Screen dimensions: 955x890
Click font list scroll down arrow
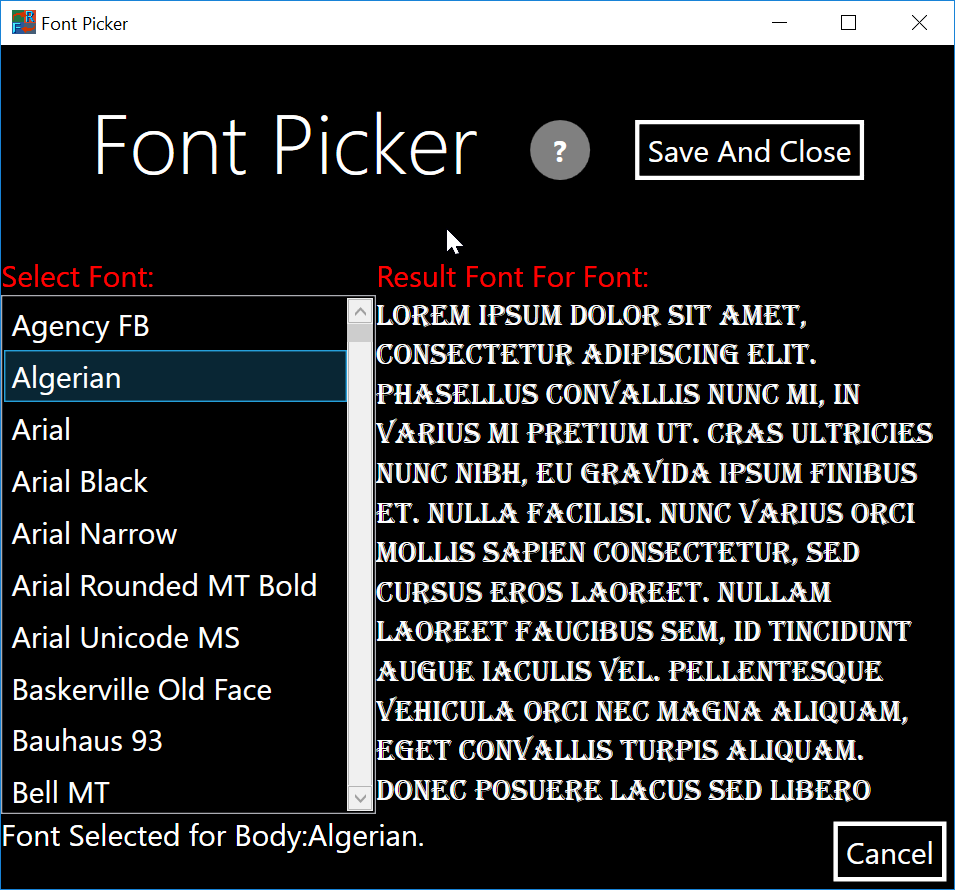pos(360,797)
